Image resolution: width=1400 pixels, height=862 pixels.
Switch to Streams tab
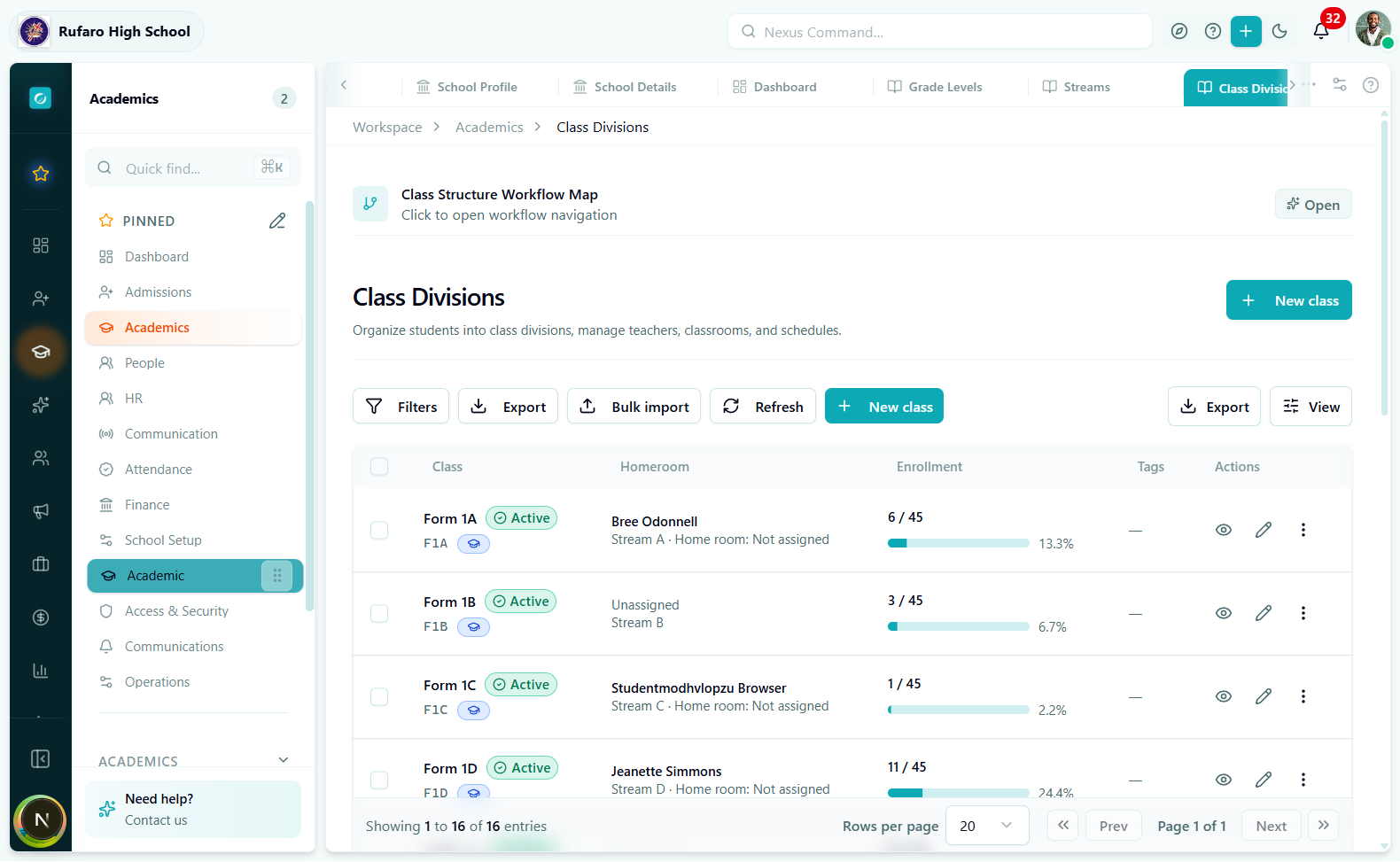point(1077,87)
